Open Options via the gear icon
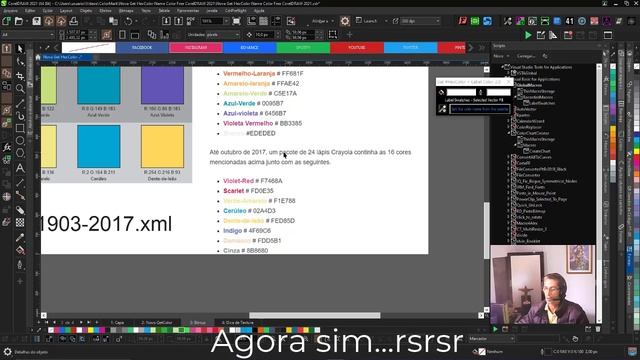The height and width of the screenshot is (360, 640). [x=345, y=21]
